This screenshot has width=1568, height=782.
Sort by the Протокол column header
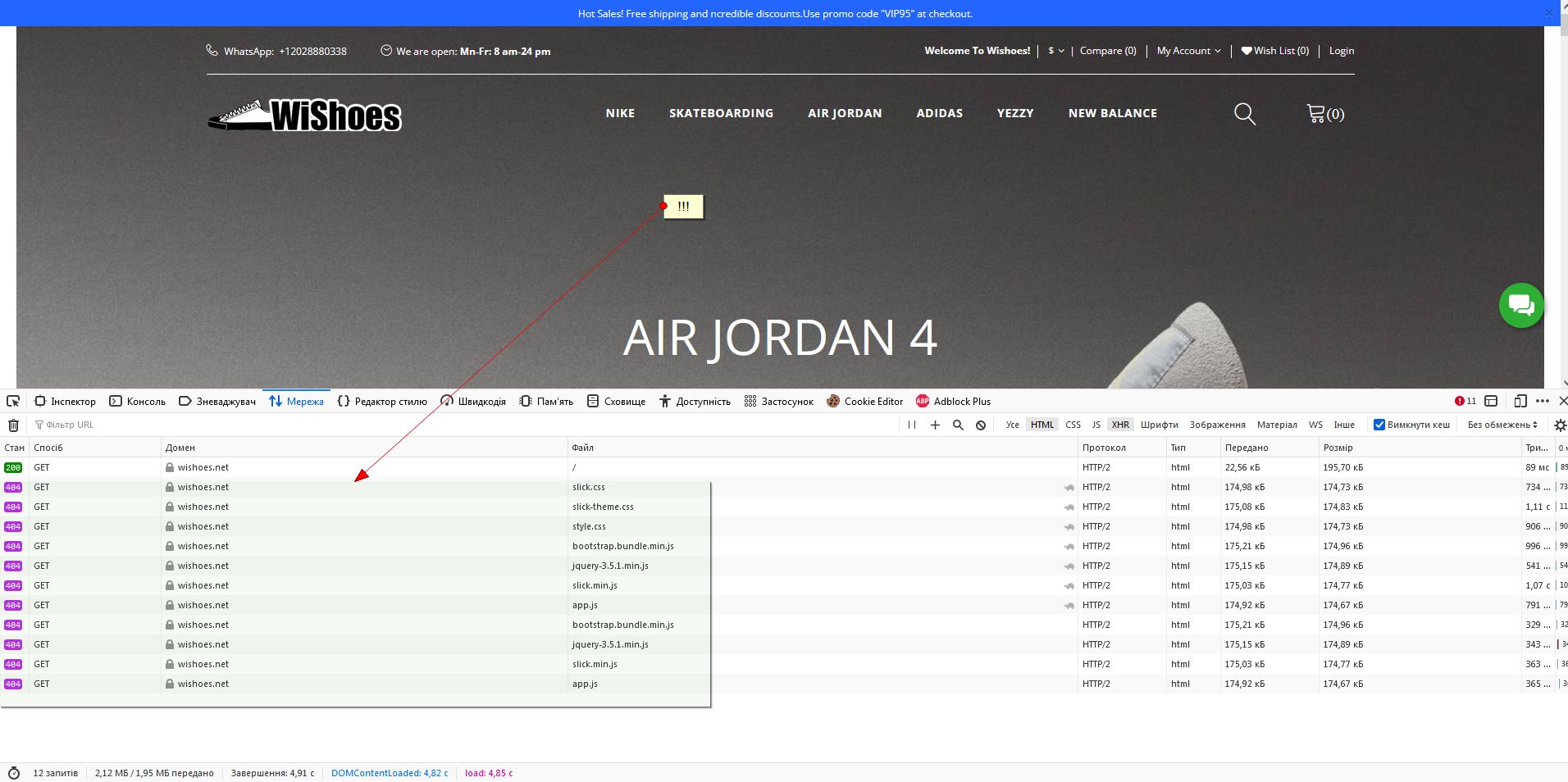(1123, 448)
